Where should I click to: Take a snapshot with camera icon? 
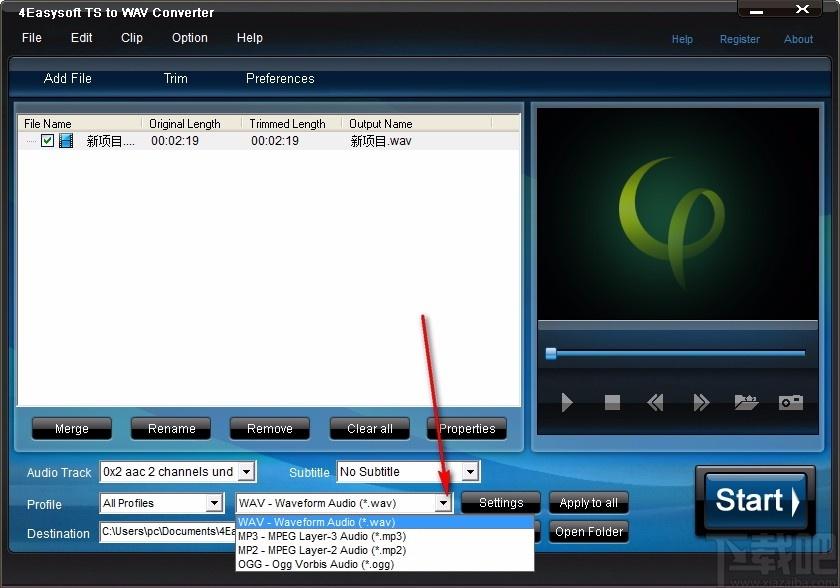click(790, 402)
